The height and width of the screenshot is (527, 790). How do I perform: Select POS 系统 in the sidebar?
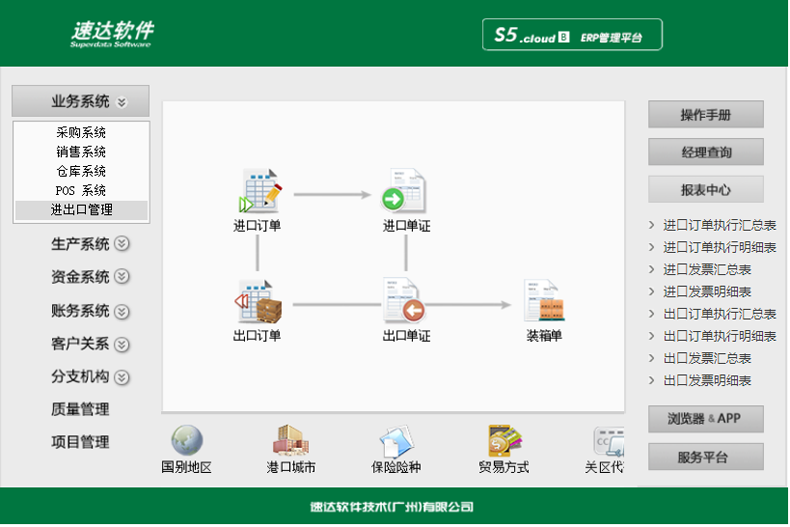coord(81,190)
